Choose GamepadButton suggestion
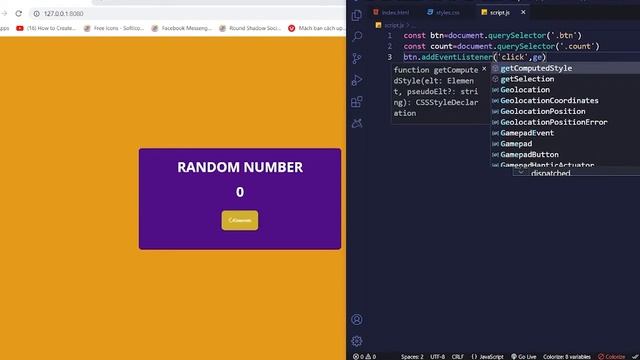 [x=565, y=155]
